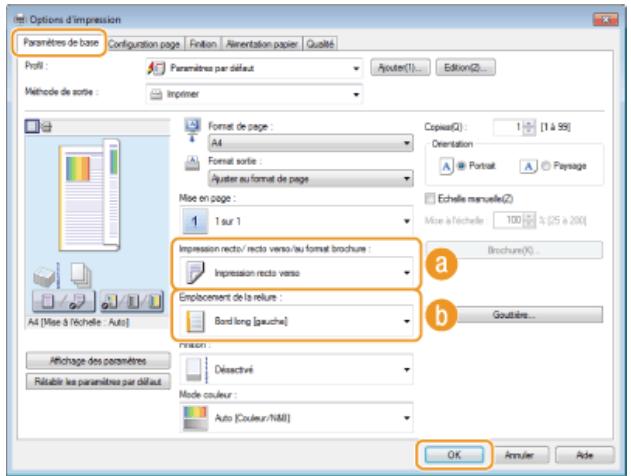Click the document page preview thumbnail
The width and height of the screenshot is (631, 476).
(x=89, y=196)
